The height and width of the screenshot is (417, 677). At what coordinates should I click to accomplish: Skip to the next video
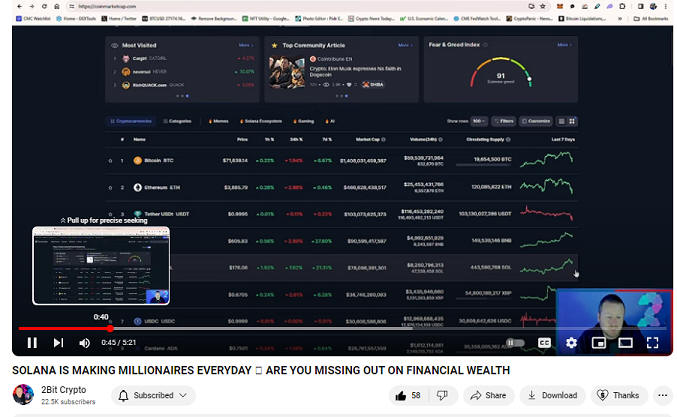(58, 343)
